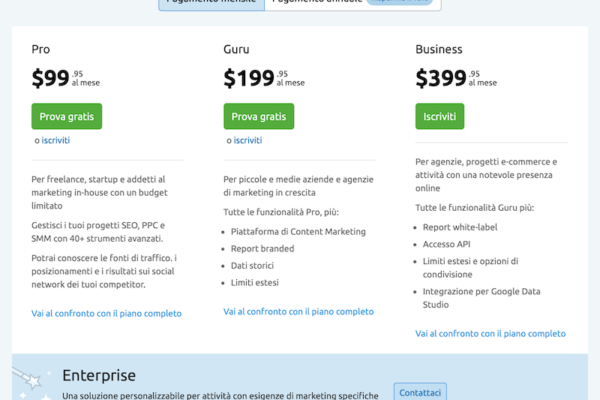Click the Business plan title
The image size is (600, 400).
[439, 48]
